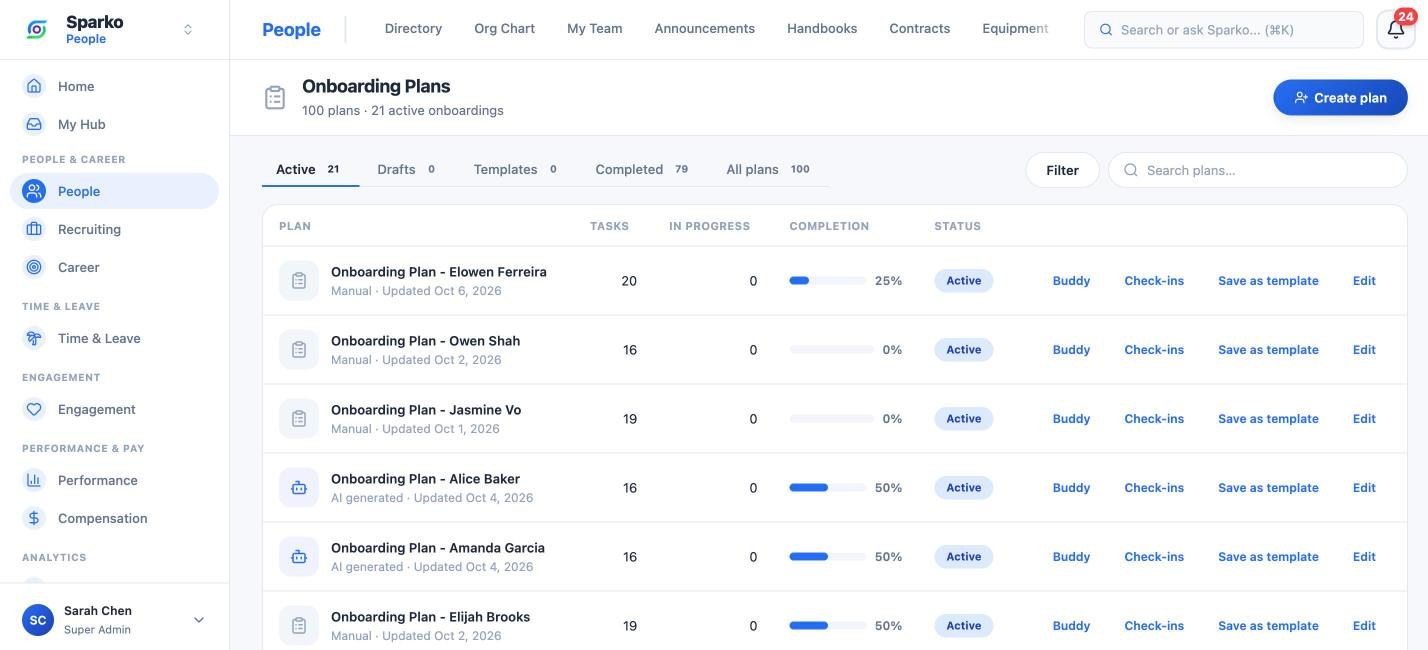Viewport: 1428px width, 650px height.
Task: Click the Create plan button
Action: pyautogui.click(x=1340, y=97)
